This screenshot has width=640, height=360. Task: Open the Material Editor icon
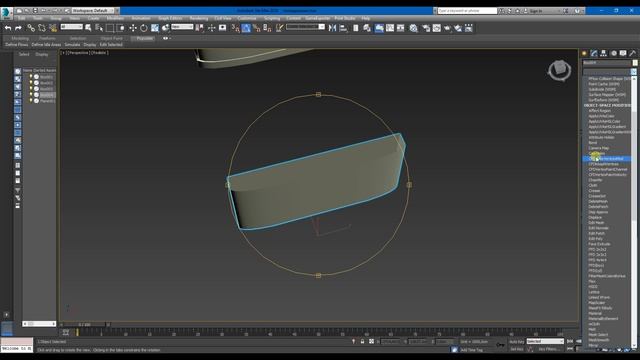point(414,28)
